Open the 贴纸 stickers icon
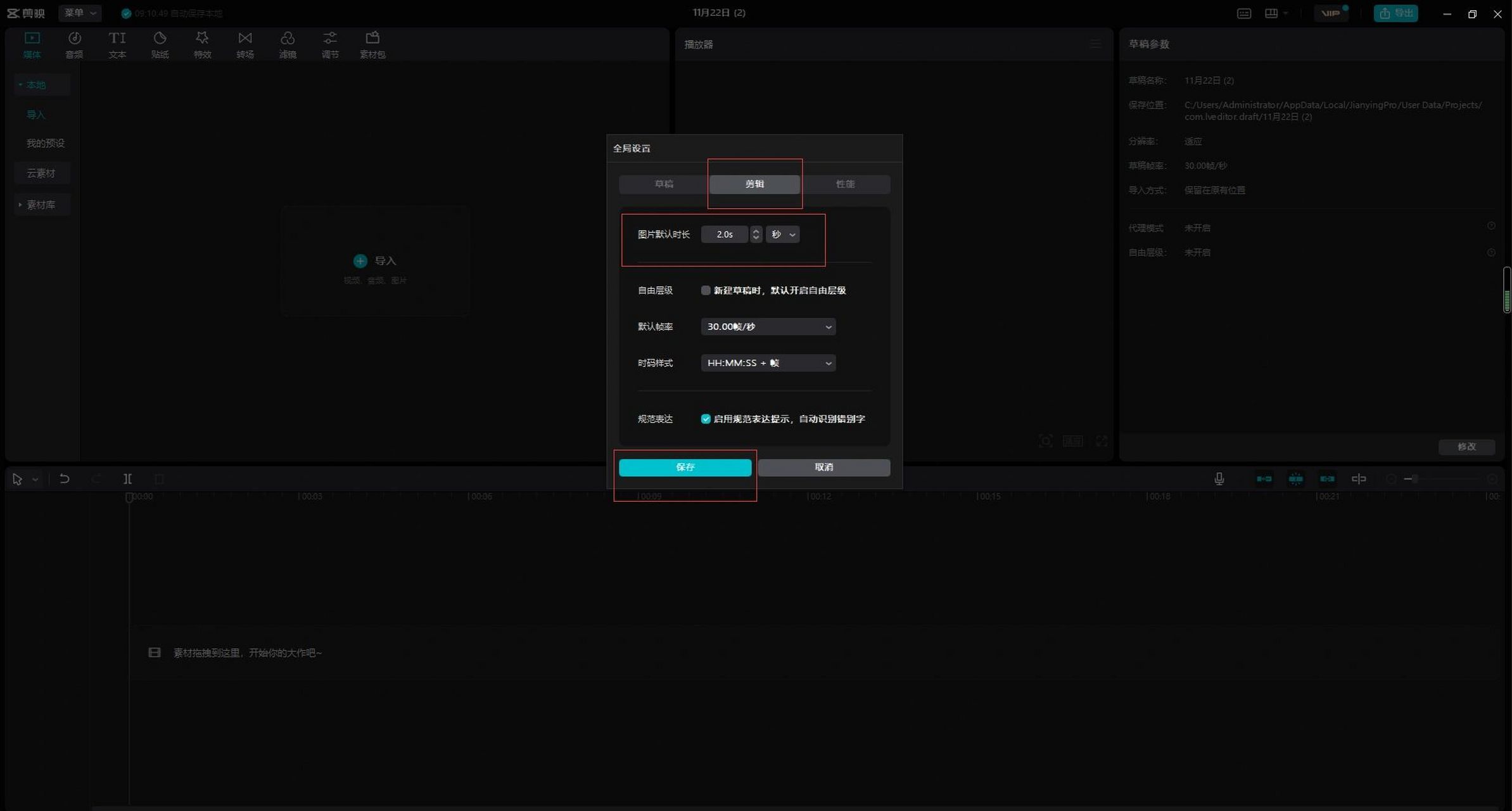 point(160,44)
